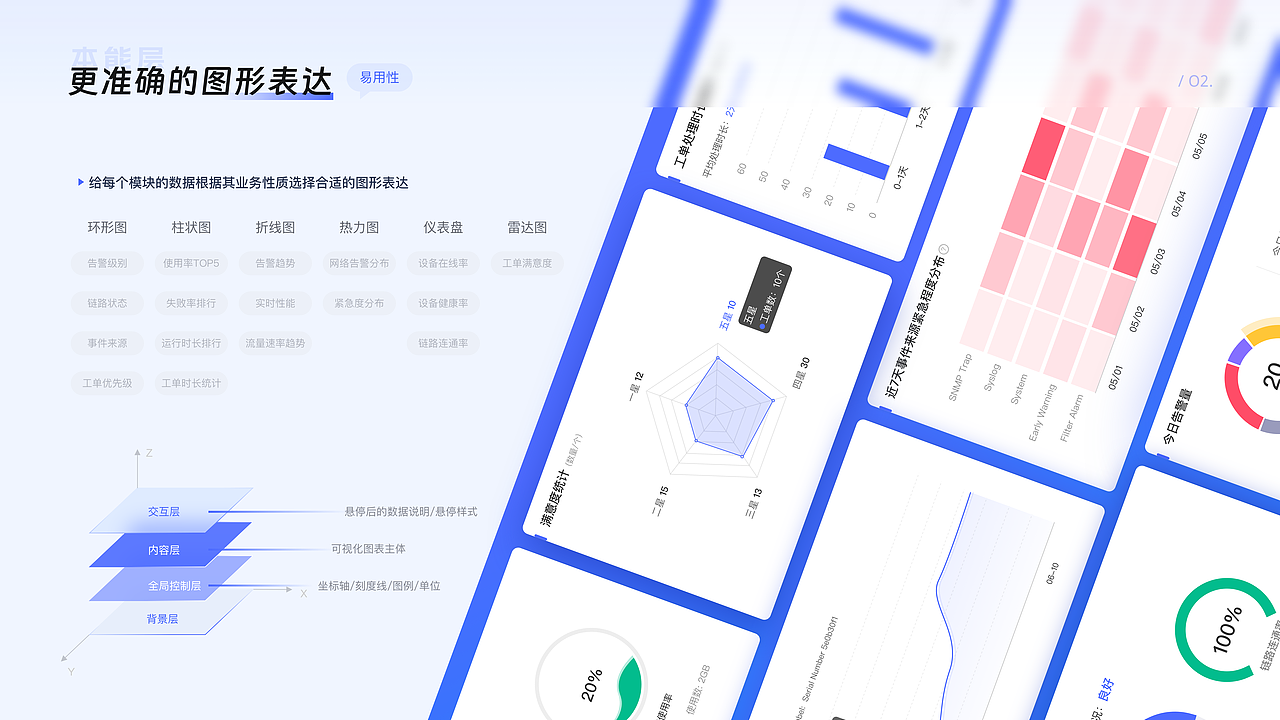Viewport: 1280px width, 720px height.
Task: Click the 链路状态 chip
Action: pos(107,303)
